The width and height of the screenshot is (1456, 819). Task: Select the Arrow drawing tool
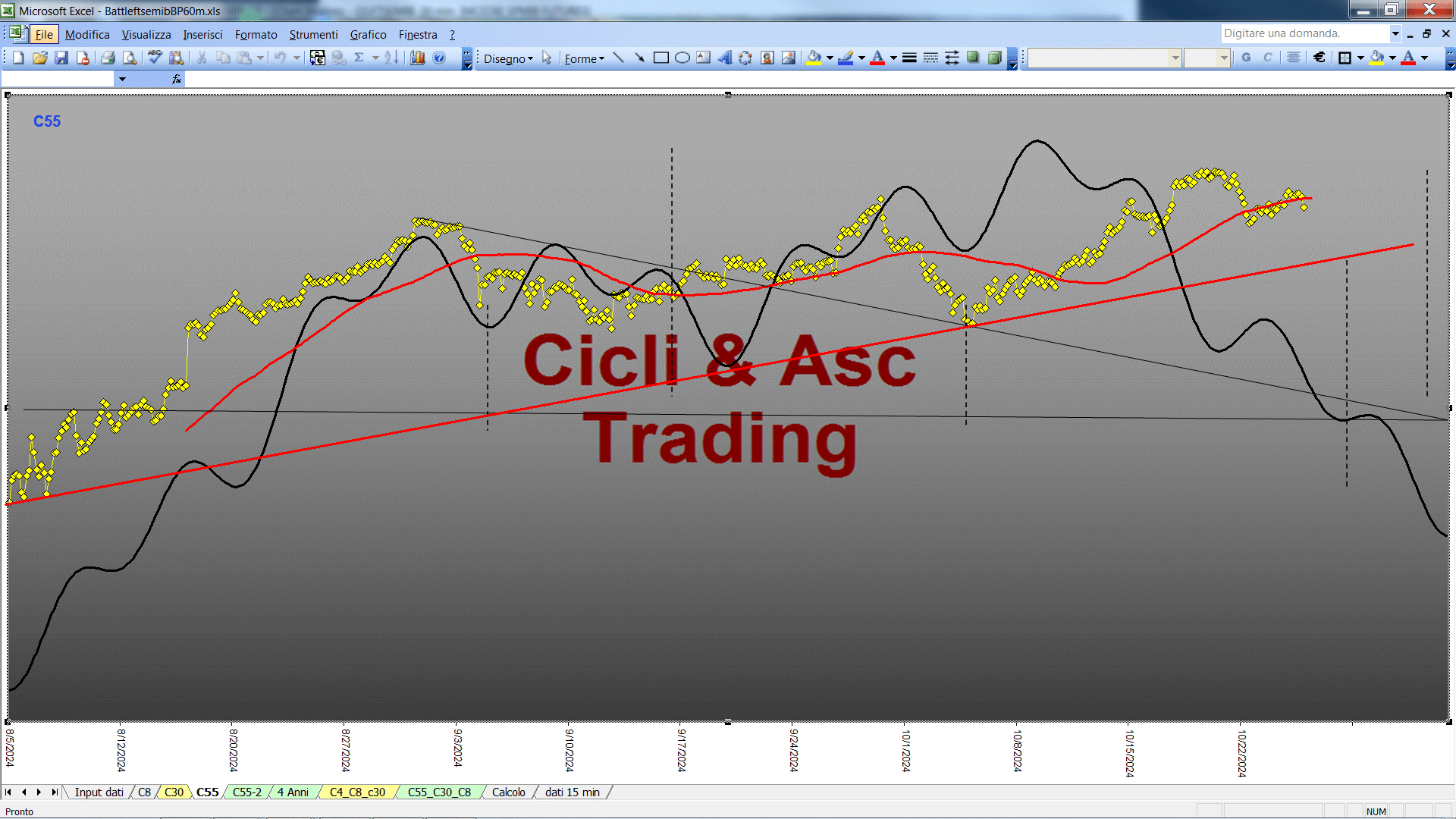tap(639, 58)
